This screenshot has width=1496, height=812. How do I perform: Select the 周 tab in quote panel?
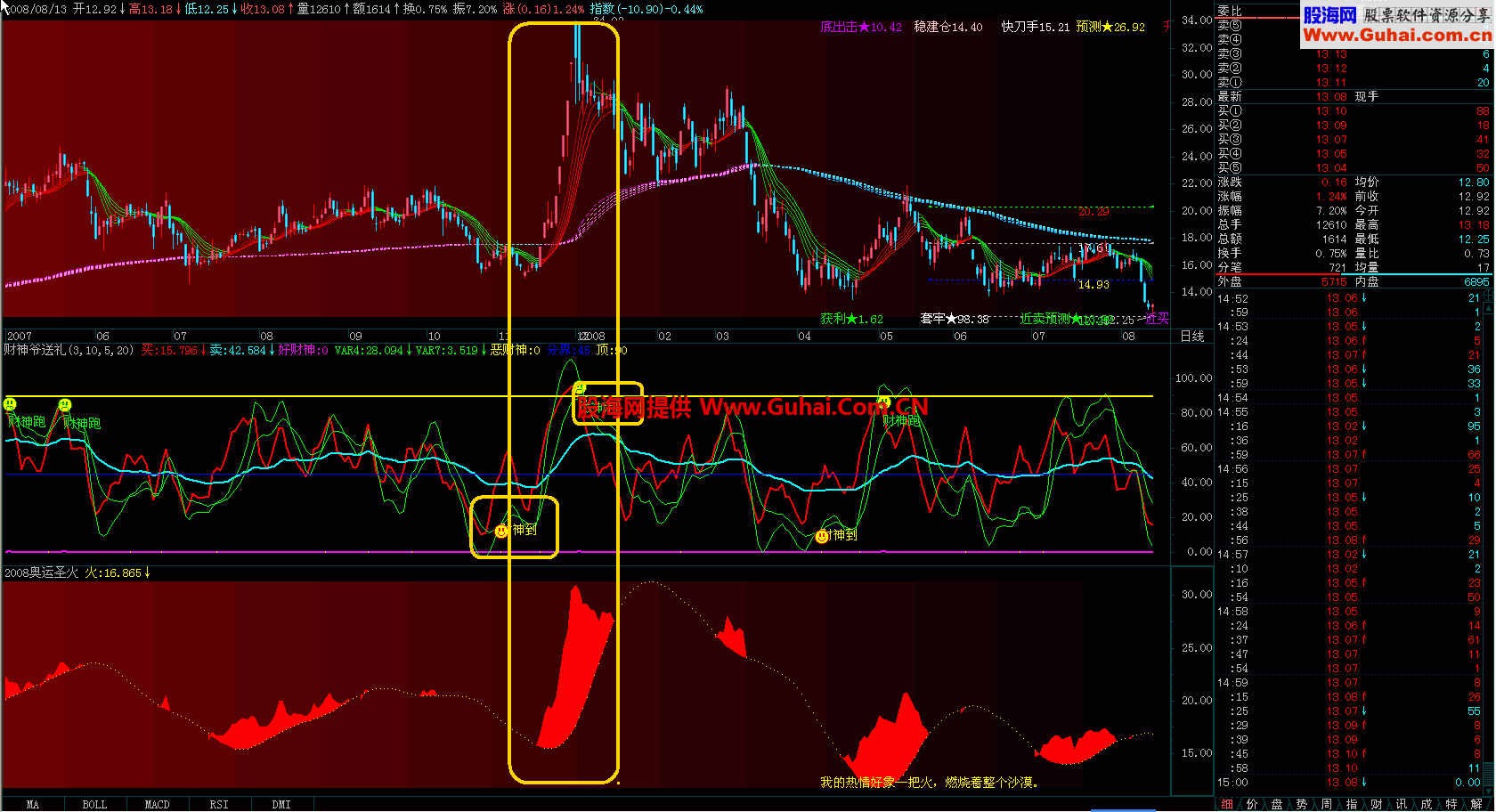(x=1327, y=804)
